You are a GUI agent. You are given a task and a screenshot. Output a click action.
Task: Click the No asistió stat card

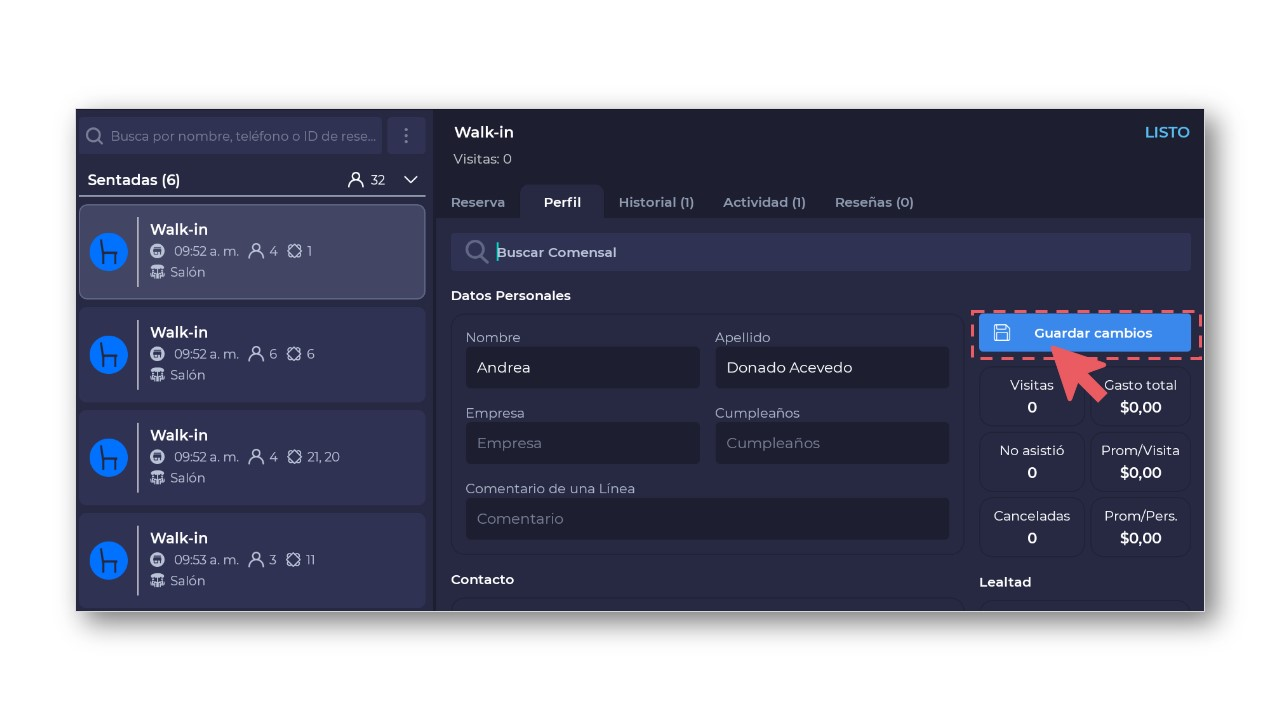click(1032, 462)
